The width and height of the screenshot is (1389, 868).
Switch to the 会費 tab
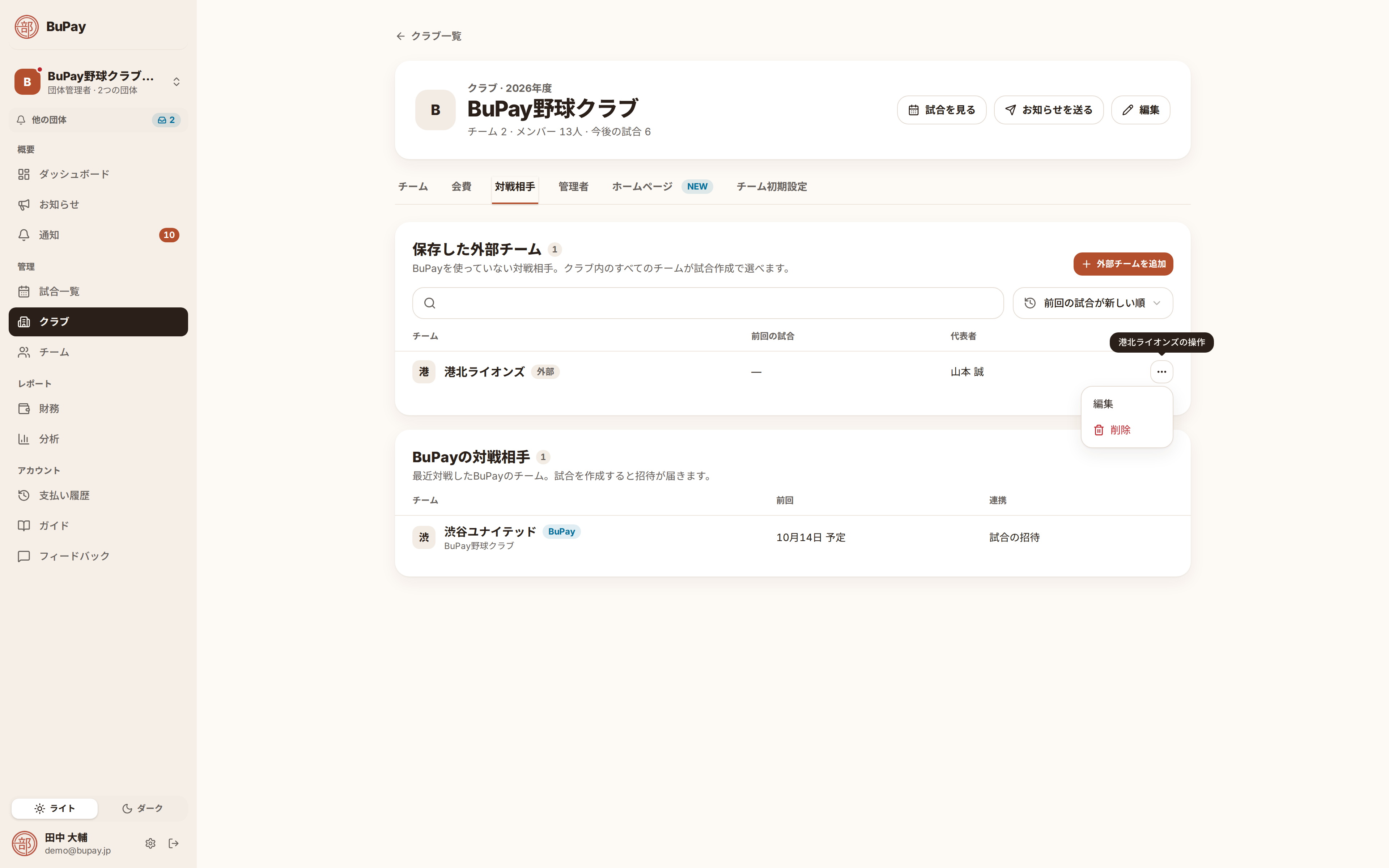[461, 187]
